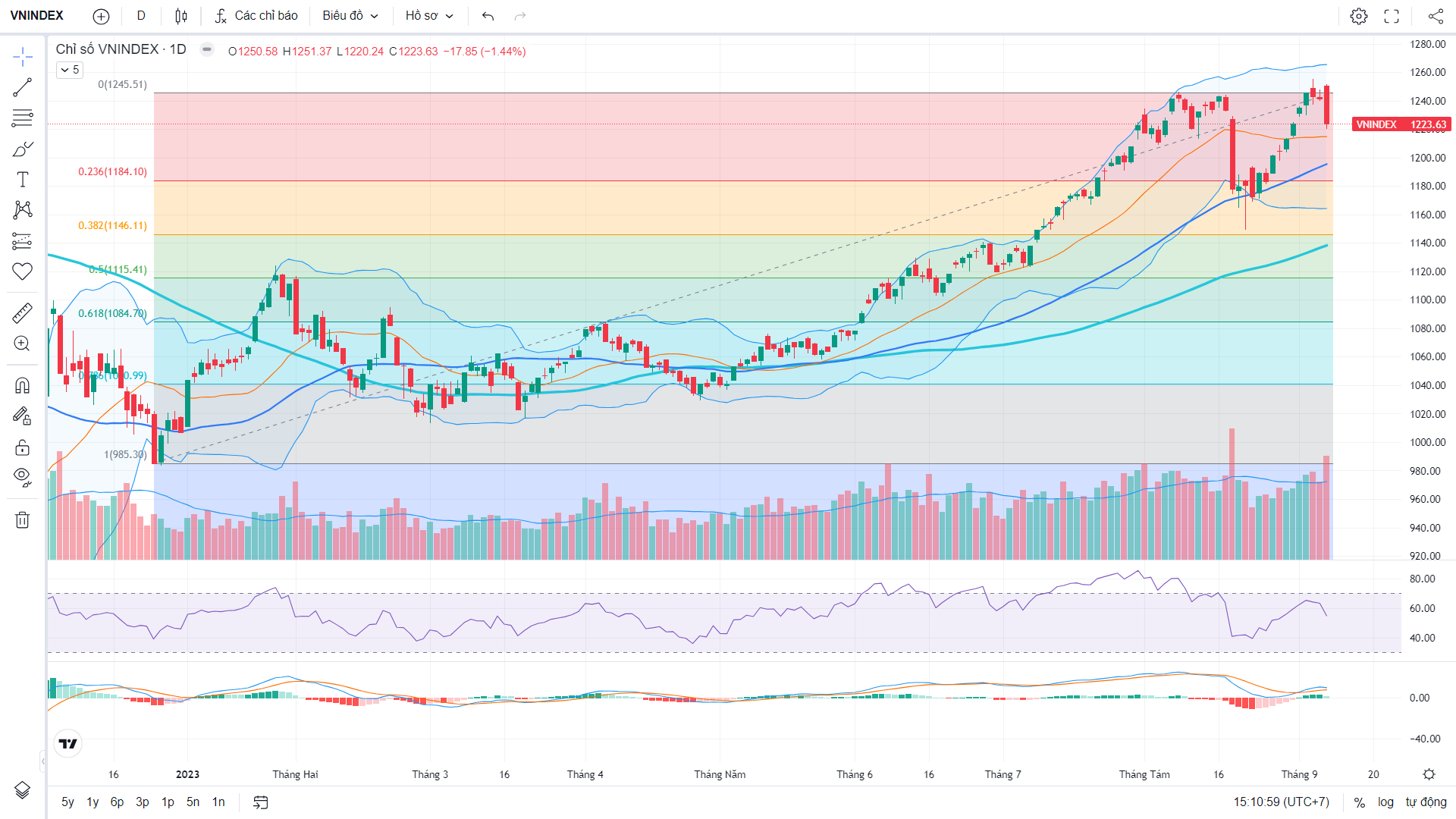Viewport: 1456px width, 819px height.
Task: Enter fullscreen chart mode
Action: click(x=1392, y=16)
